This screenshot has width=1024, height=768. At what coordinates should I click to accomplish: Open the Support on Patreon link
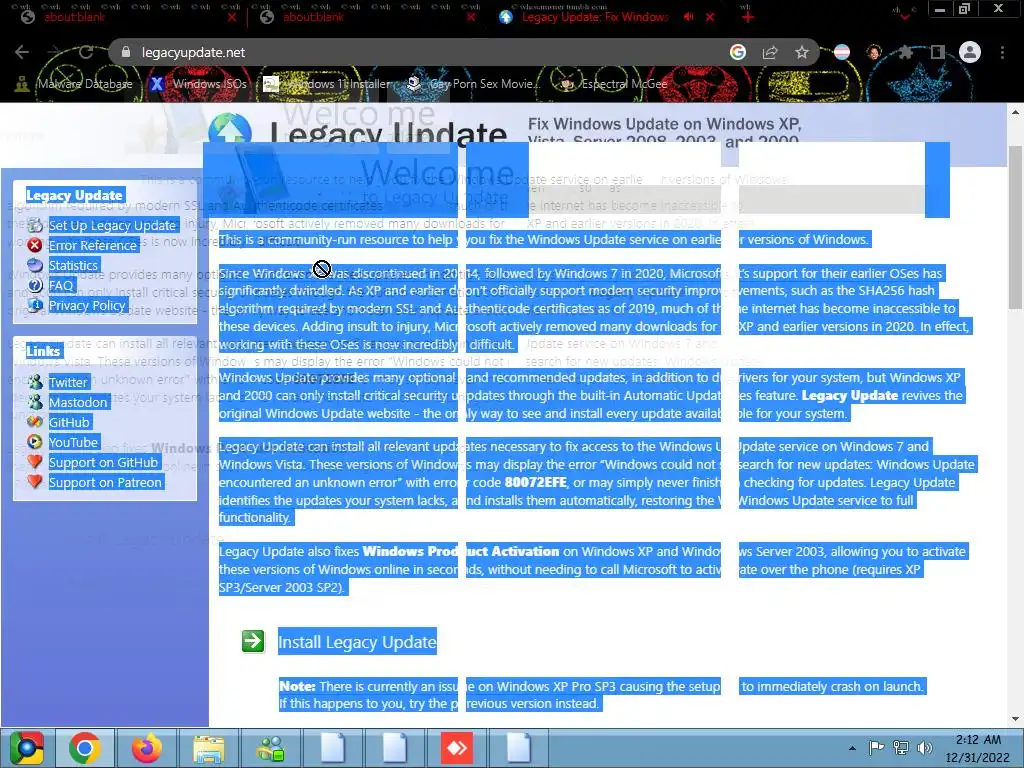point(105,483)
